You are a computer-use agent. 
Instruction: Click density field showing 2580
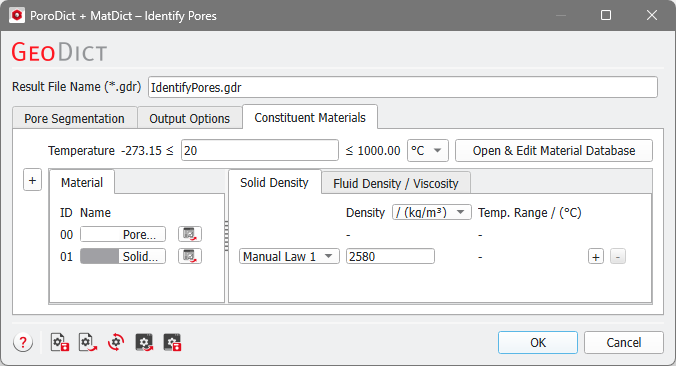point(390,257)
